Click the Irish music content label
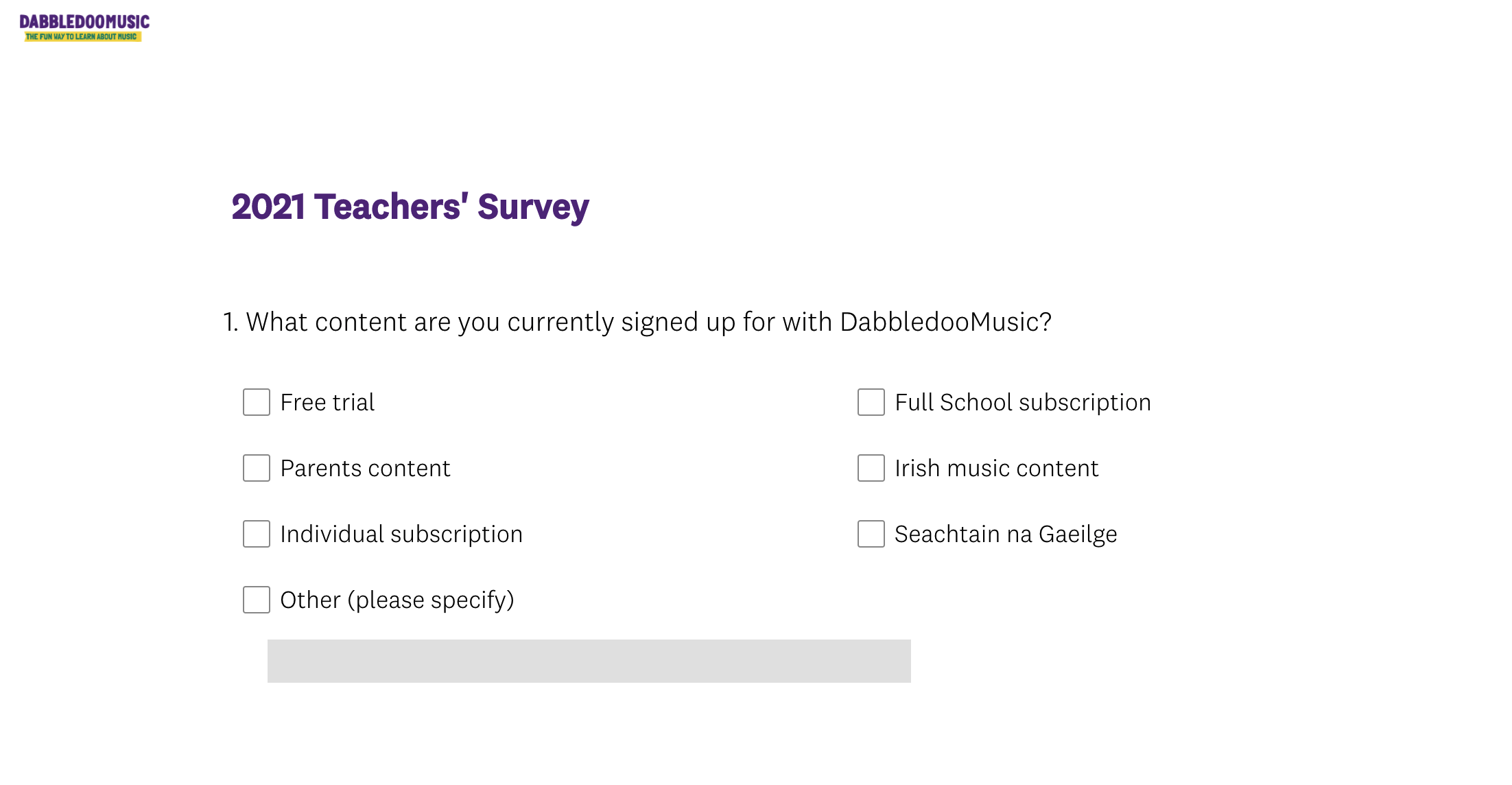The width and height of the screenshot is (1512, 785). (997, 468)
